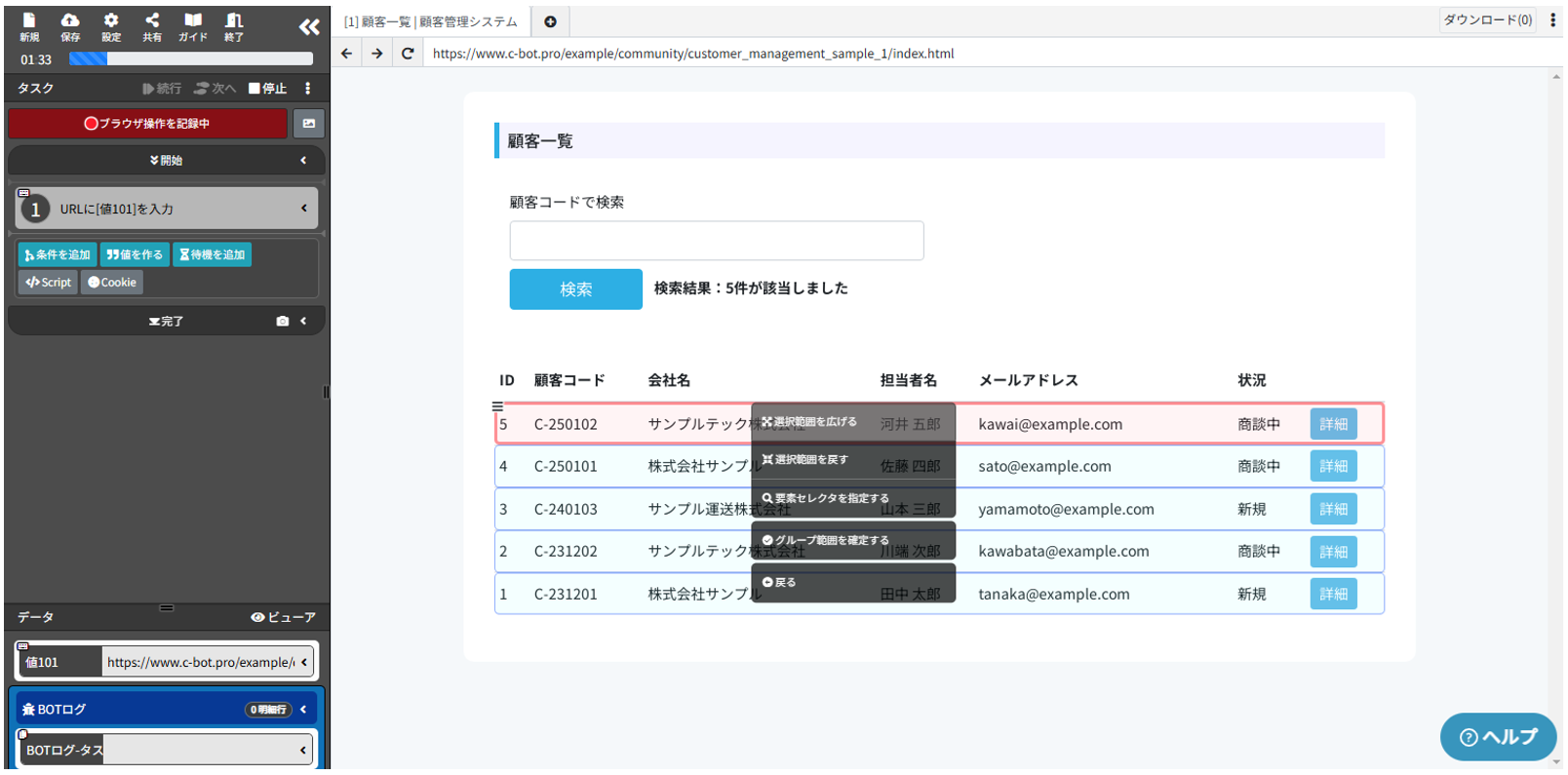Click 戻る in the context menu
Image resolution: width=1568 pixels, height=775 pixels.
pyautogui.click(x=853, y=583)
